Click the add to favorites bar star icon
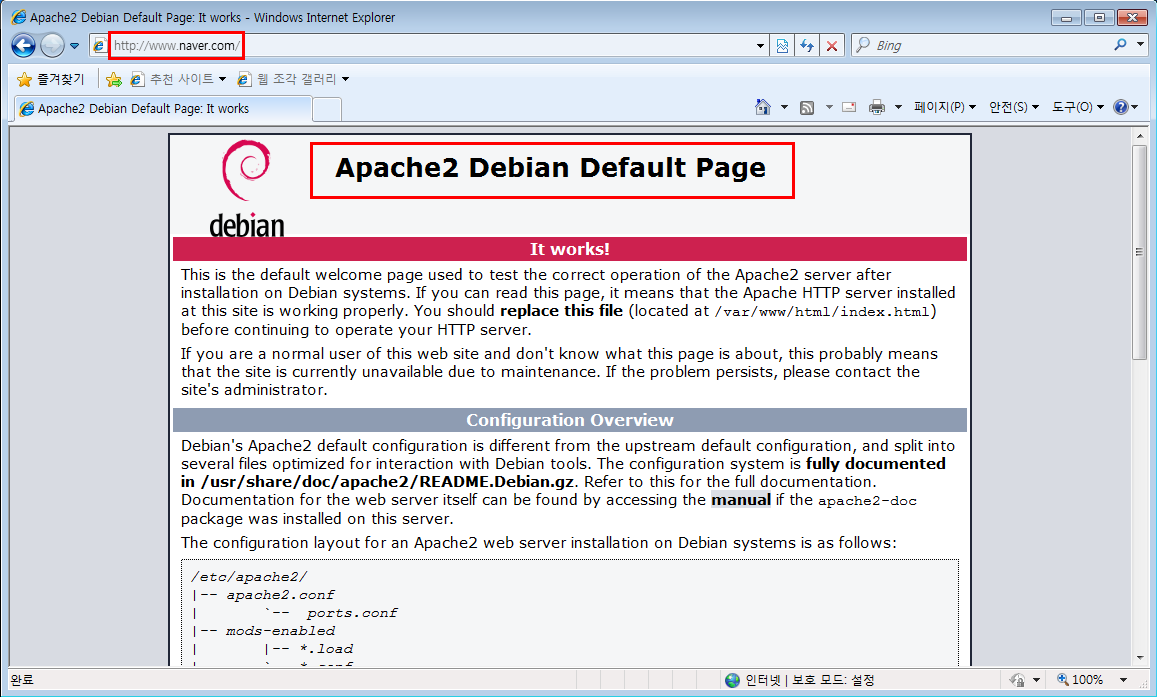Image resolution: width=1157 pixels, height=697 pixels. tap(114, 79)
